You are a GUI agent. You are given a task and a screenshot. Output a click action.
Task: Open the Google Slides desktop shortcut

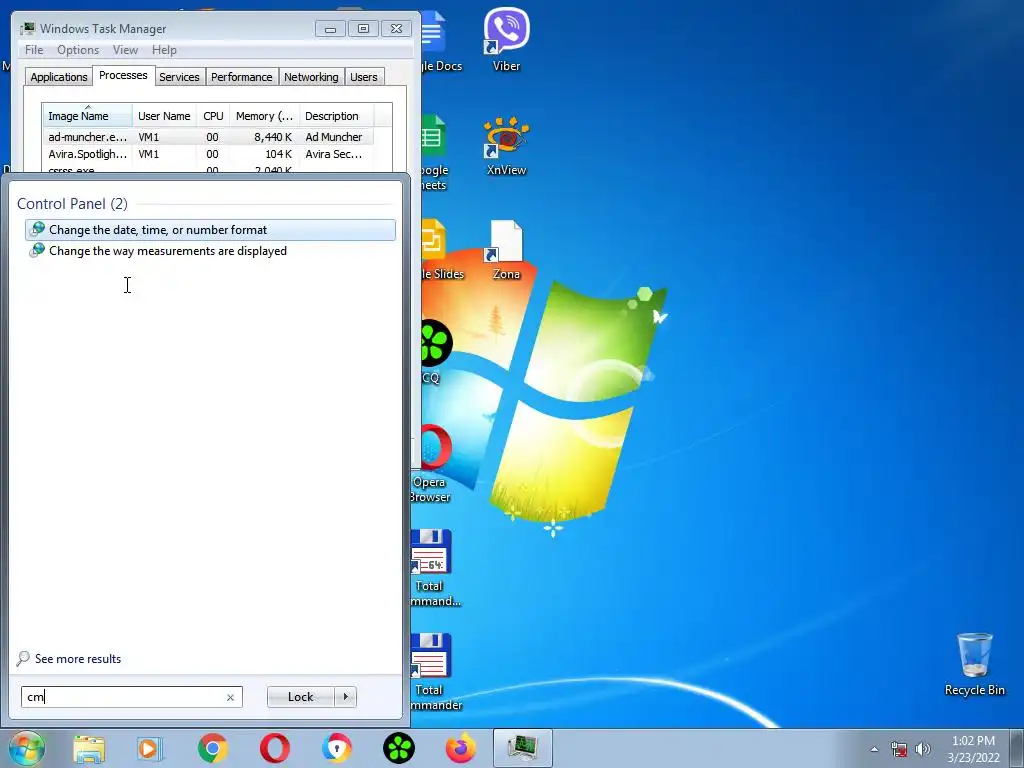442,250
